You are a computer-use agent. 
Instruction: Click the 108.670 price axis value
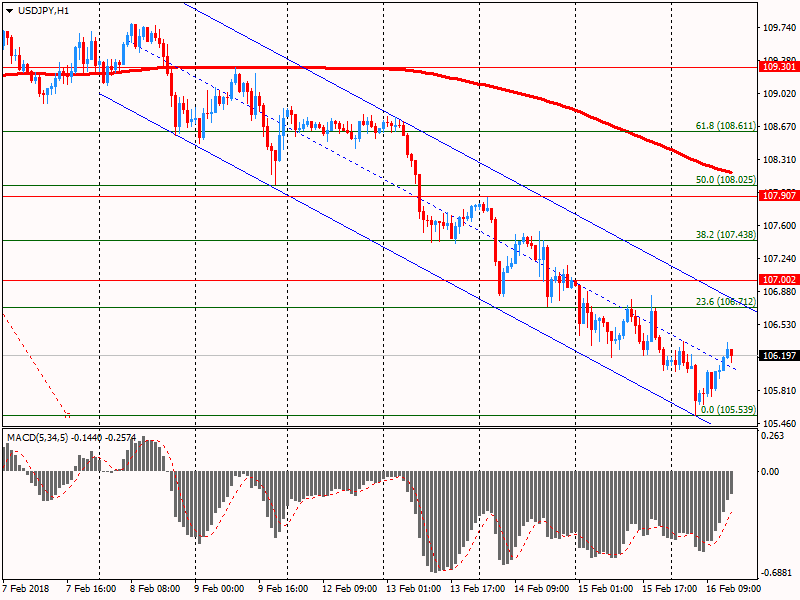click(x=779, y=126)
